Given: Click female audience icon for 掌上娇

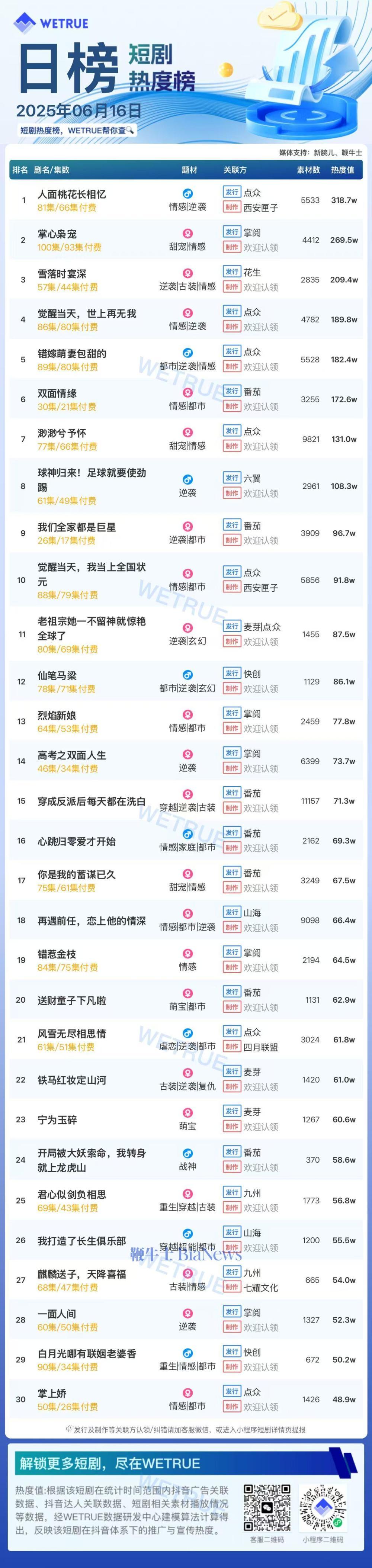Looking at the screenshot, I should (x=187, y=1393).
